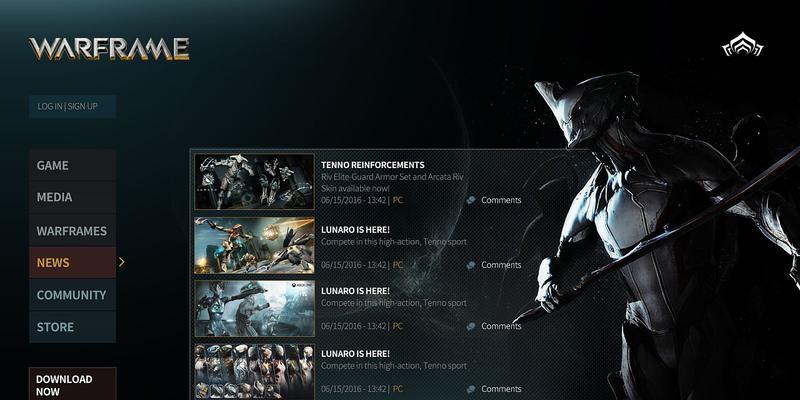Screen dimensions: 800x400
Task: Click the Download Now button
Action: (x=72, y=384)
